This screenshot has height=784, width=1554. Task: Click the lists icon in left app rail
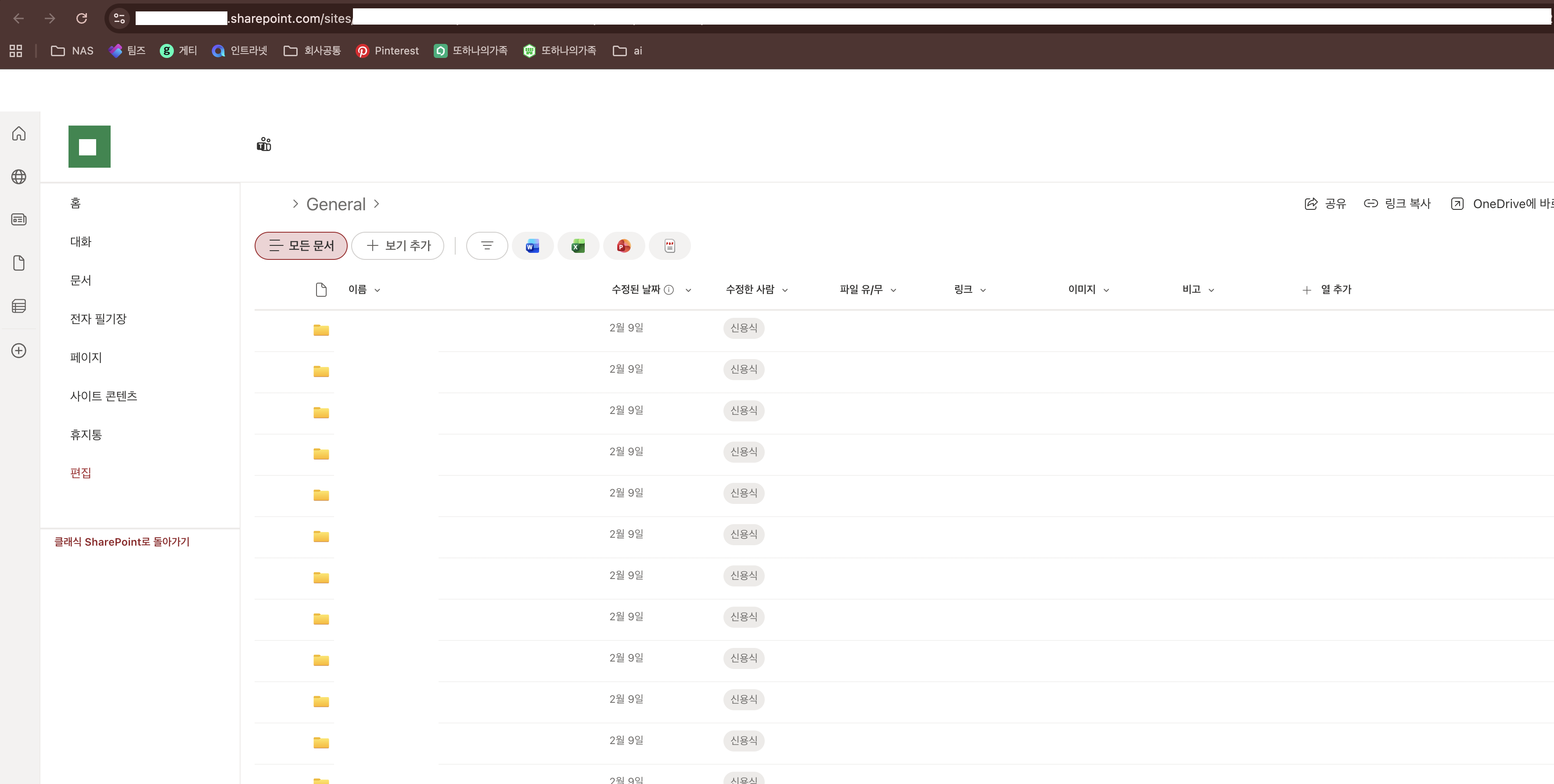[19, 306]
